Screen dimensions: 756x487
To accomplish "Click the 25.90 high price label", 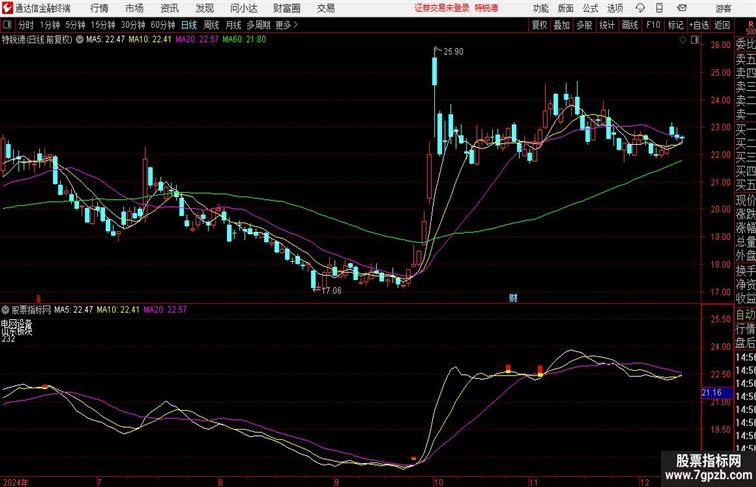I will [453, 52].
